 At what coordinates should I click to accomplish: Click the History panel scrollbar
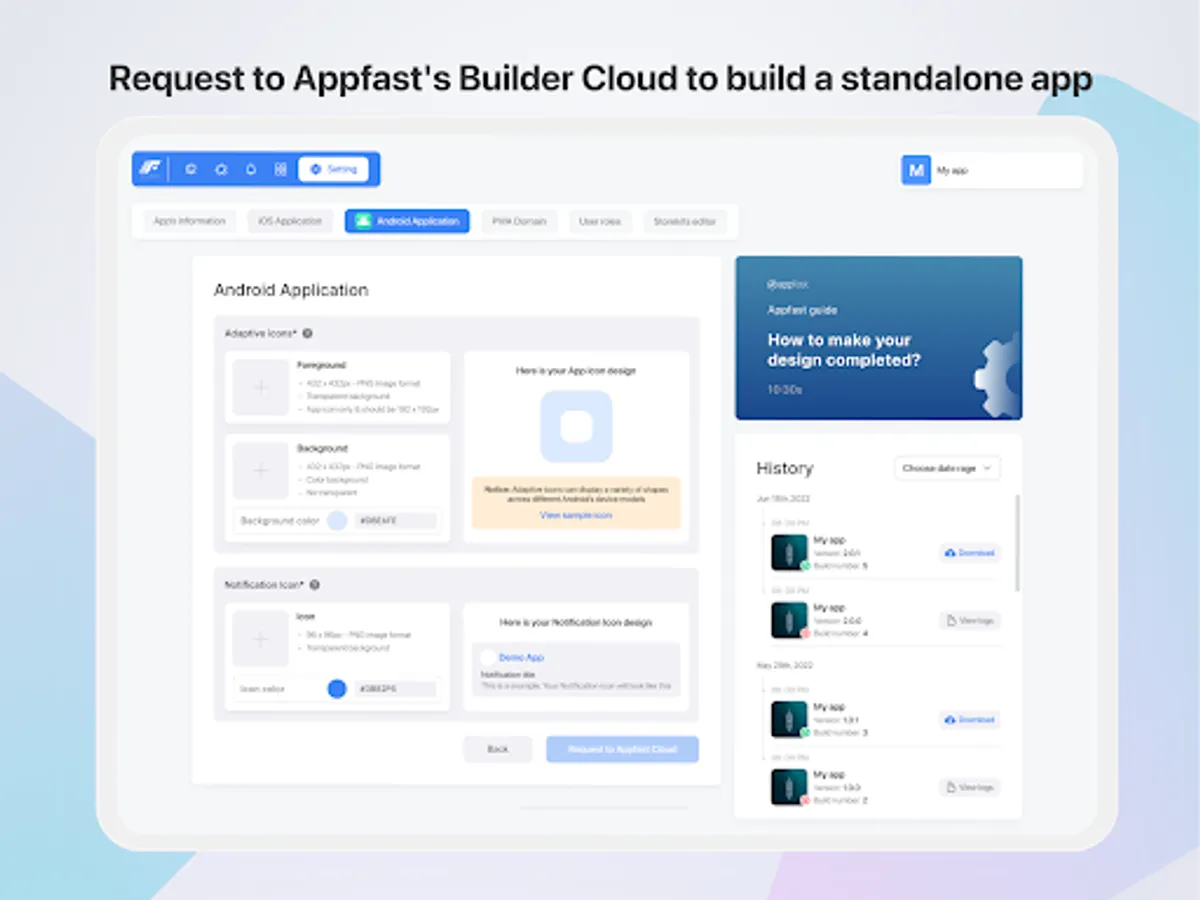click(1019, 541)
